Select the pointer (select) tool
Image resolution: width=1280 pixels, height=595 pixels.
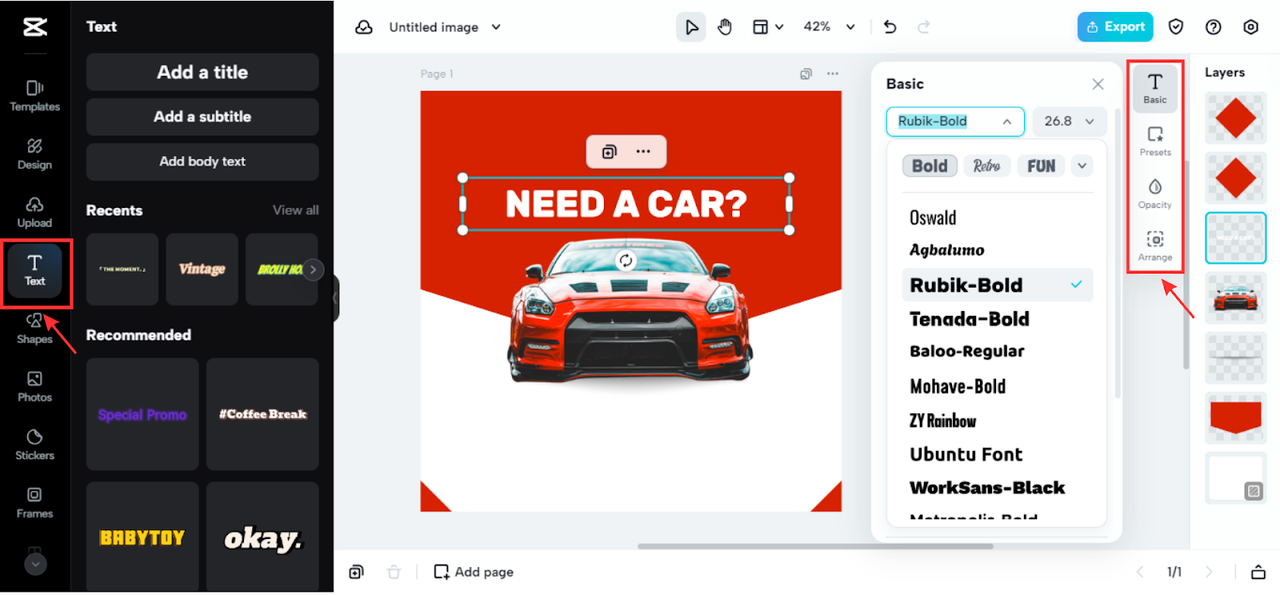pyautogui.click(x=691, y=27)
